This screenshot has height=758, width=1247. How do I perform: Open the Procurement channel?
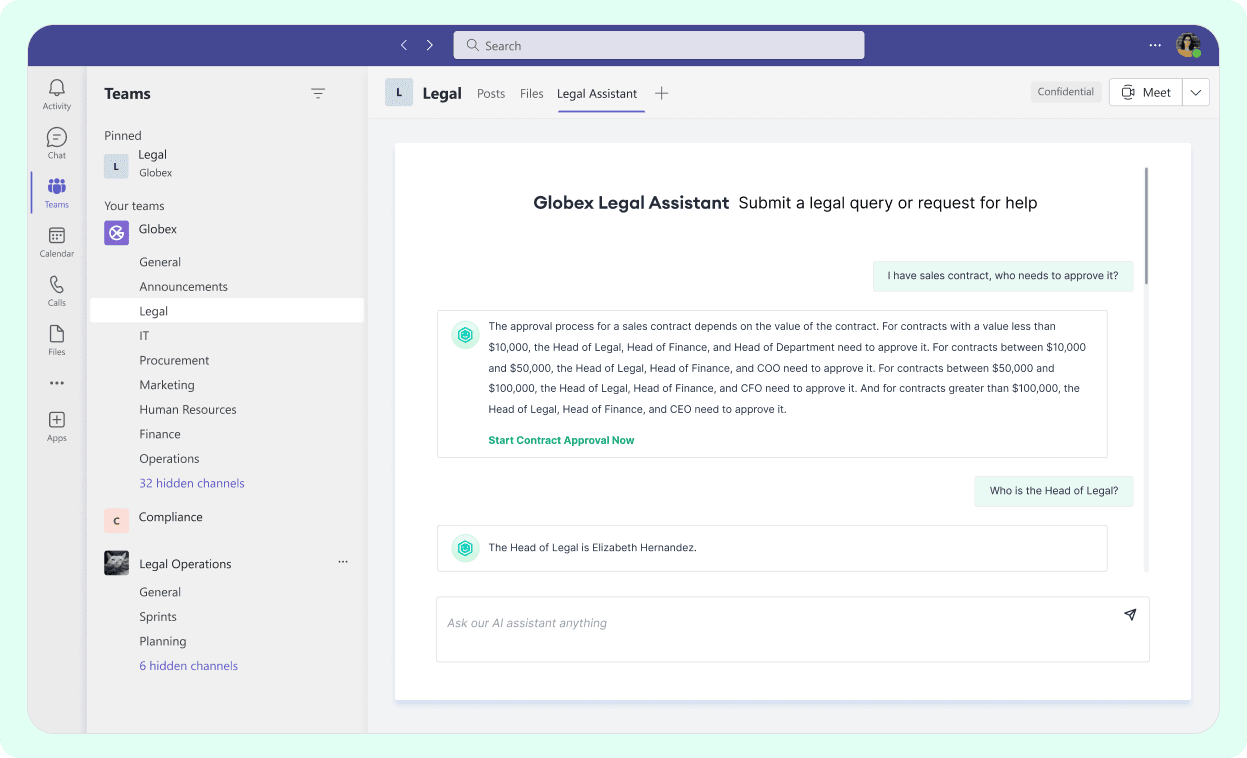[x=174, y=360]
